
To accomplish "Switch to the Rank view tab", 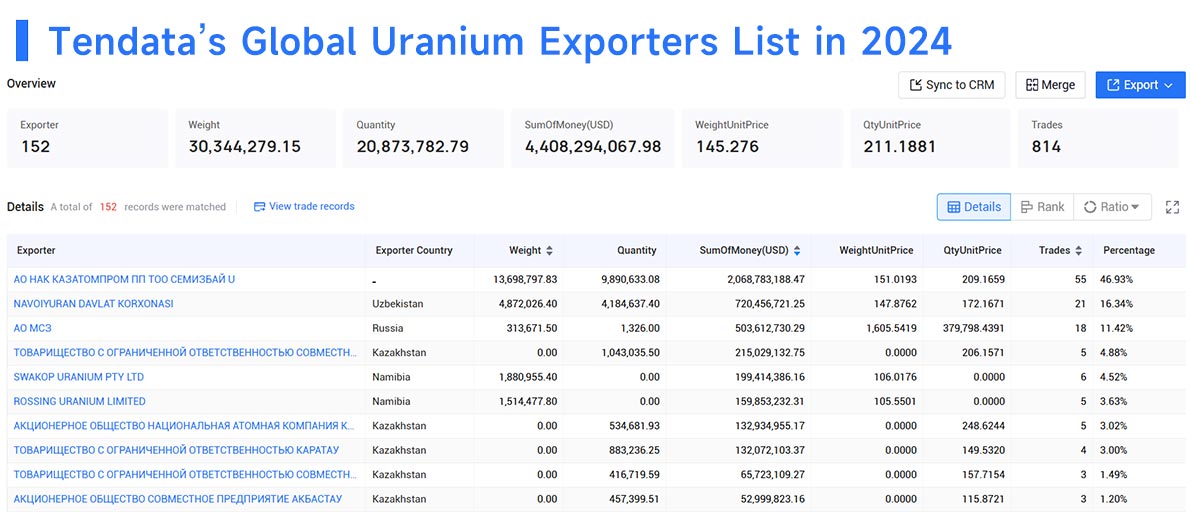I will (1042, 207).
